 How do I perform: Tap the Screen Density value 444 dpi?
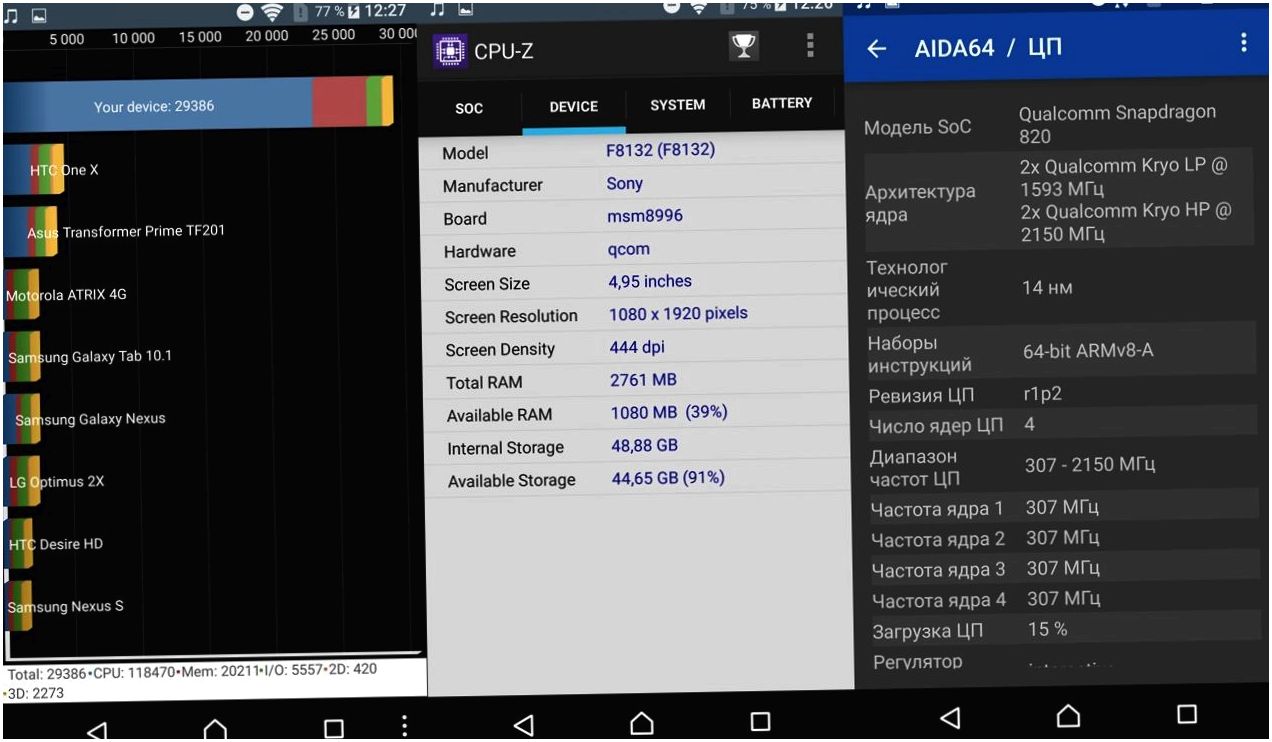point(637,347)
